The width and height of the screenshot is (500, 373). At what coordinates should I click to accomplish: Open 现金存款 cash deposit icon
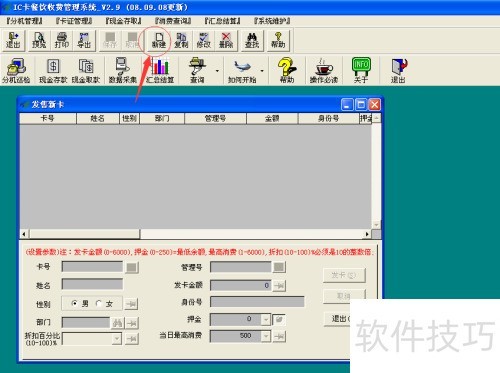53,70
